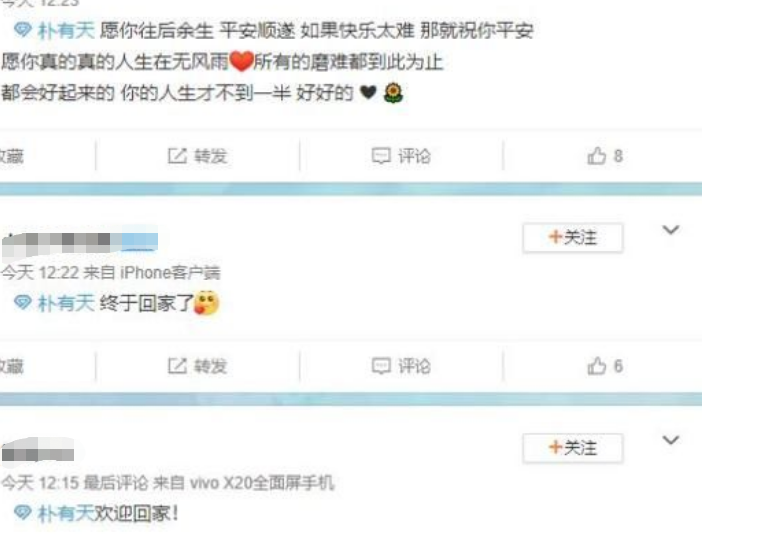Click the comment bubble icon in the first post

[x=381, y=156]
